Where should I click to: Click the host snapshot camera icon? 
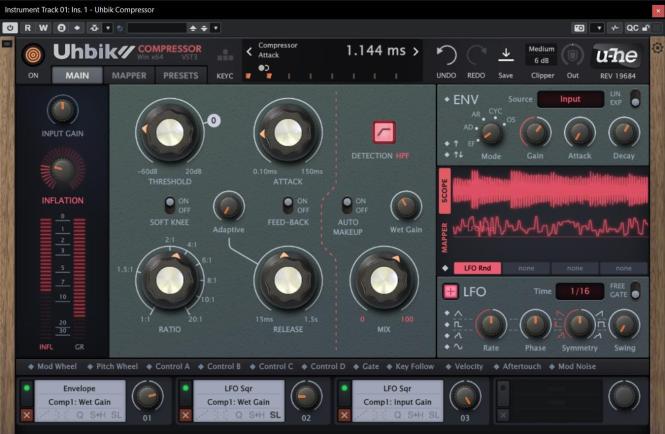tap(579, 28)
